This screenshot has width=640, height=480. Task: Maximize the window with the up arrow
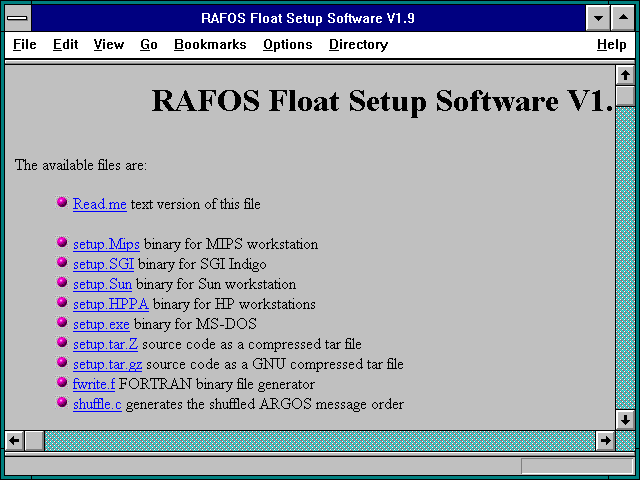pos(623,18)
